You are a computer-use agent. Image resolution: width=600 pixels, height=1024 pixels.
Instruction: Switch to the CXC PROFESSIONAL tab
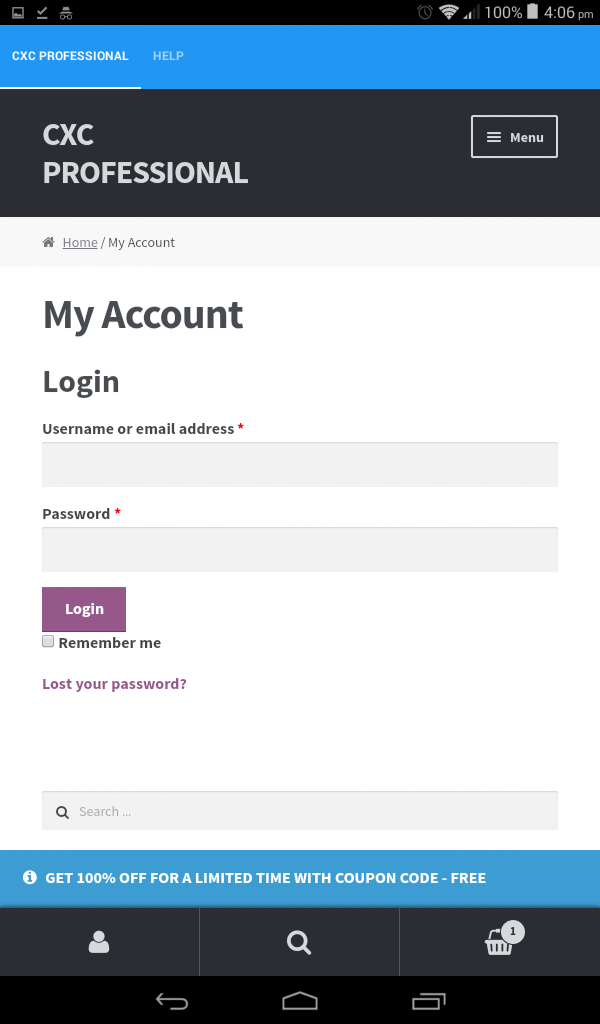click(x=70, y=56)
